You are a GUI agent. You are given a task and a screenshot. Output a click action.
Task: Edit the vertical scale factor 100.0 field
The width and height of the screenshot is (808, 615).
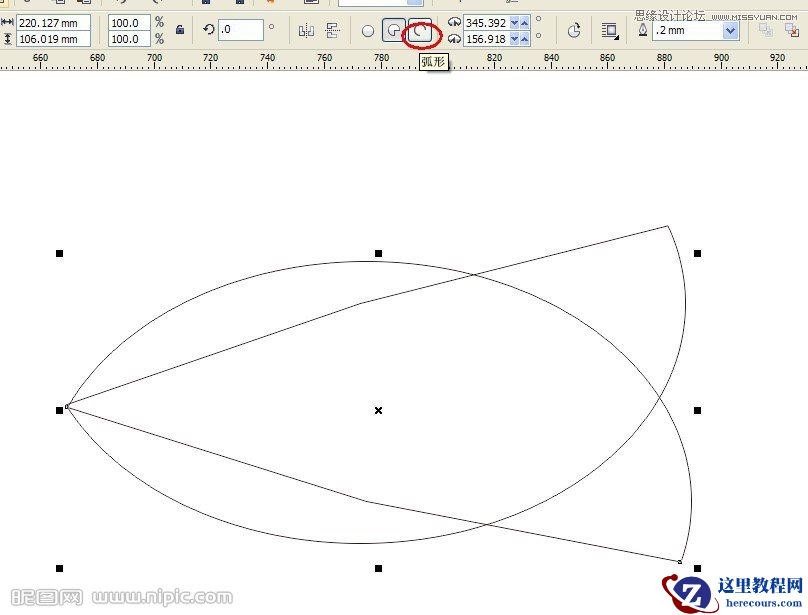pos(129,39)
